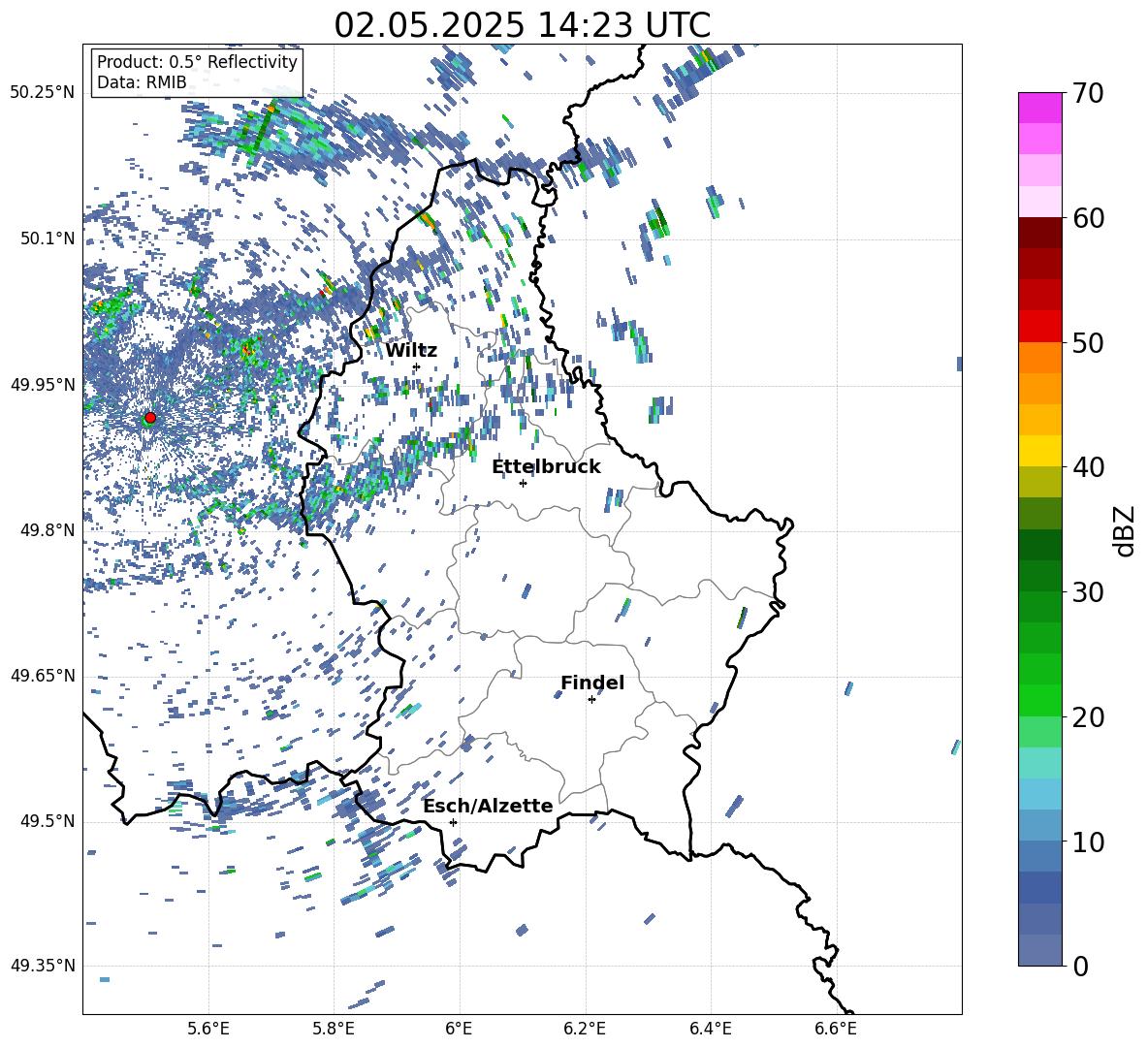The width and height of the screenshot is (1148, 1048).
Task: Click the 49.95°N latitude label
Action: point(44,385)
